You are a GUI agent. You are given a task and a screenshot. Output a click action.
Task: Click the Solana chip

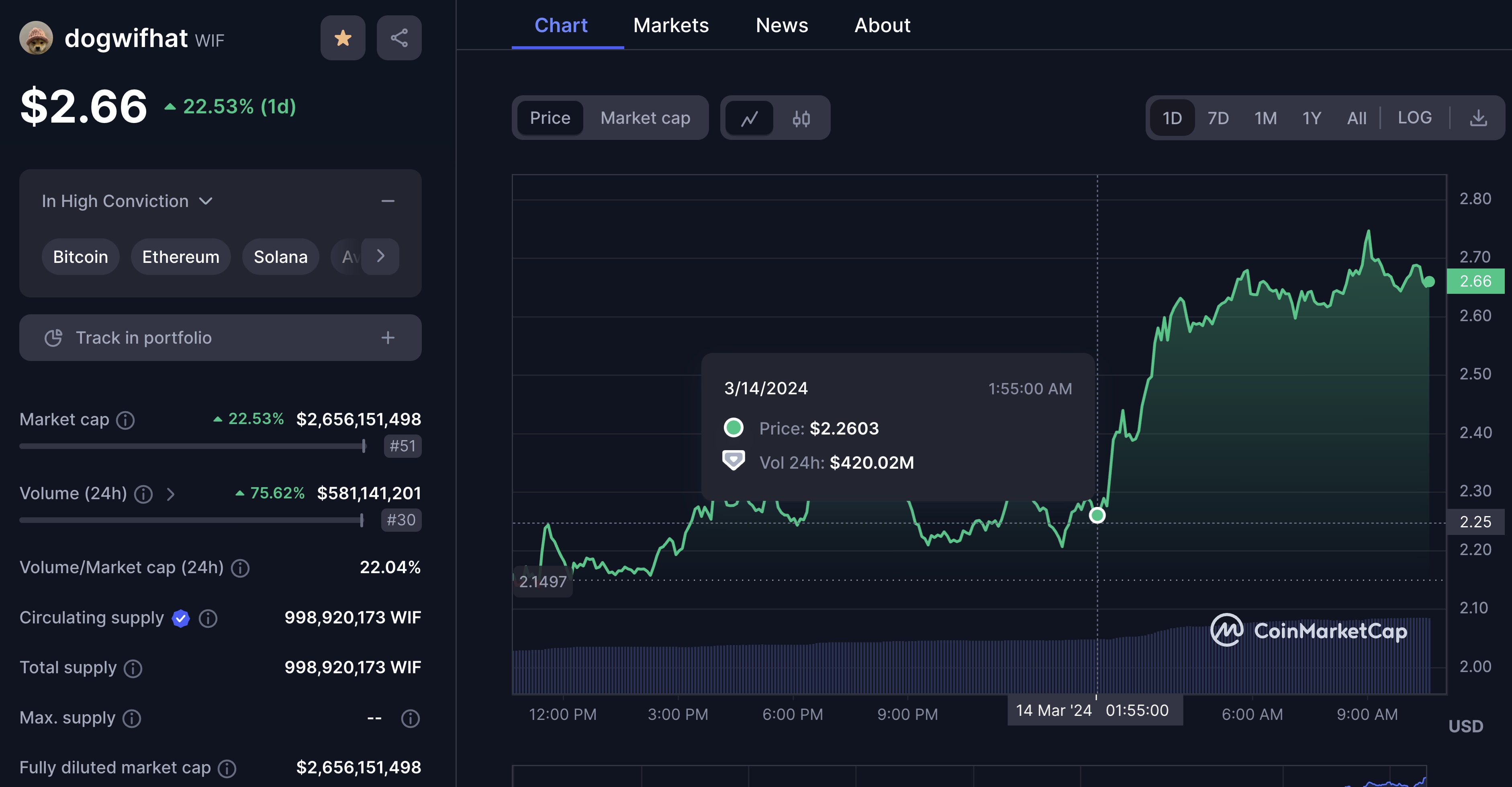[280, 257]
